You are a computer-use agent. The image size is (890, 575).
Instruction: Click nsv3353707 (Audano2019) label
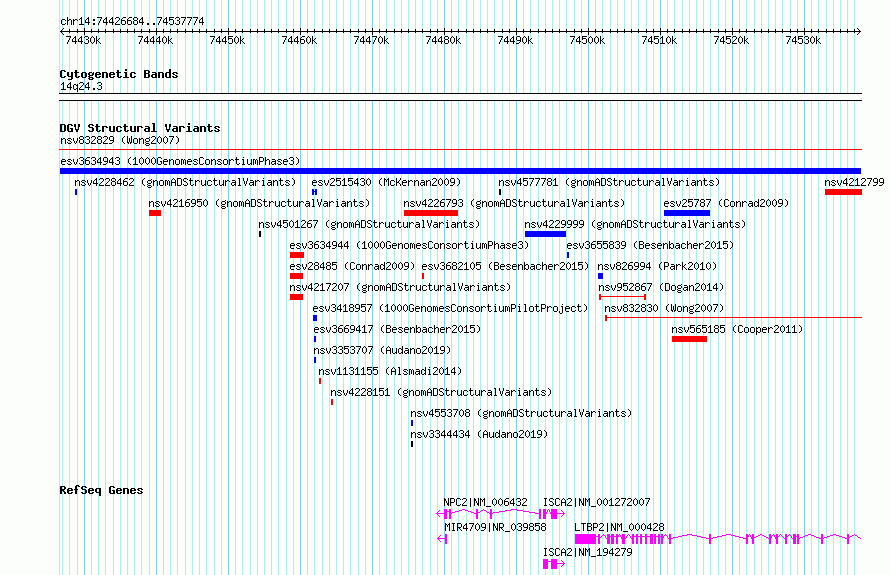pyautogui.click(x=382, y=350)
